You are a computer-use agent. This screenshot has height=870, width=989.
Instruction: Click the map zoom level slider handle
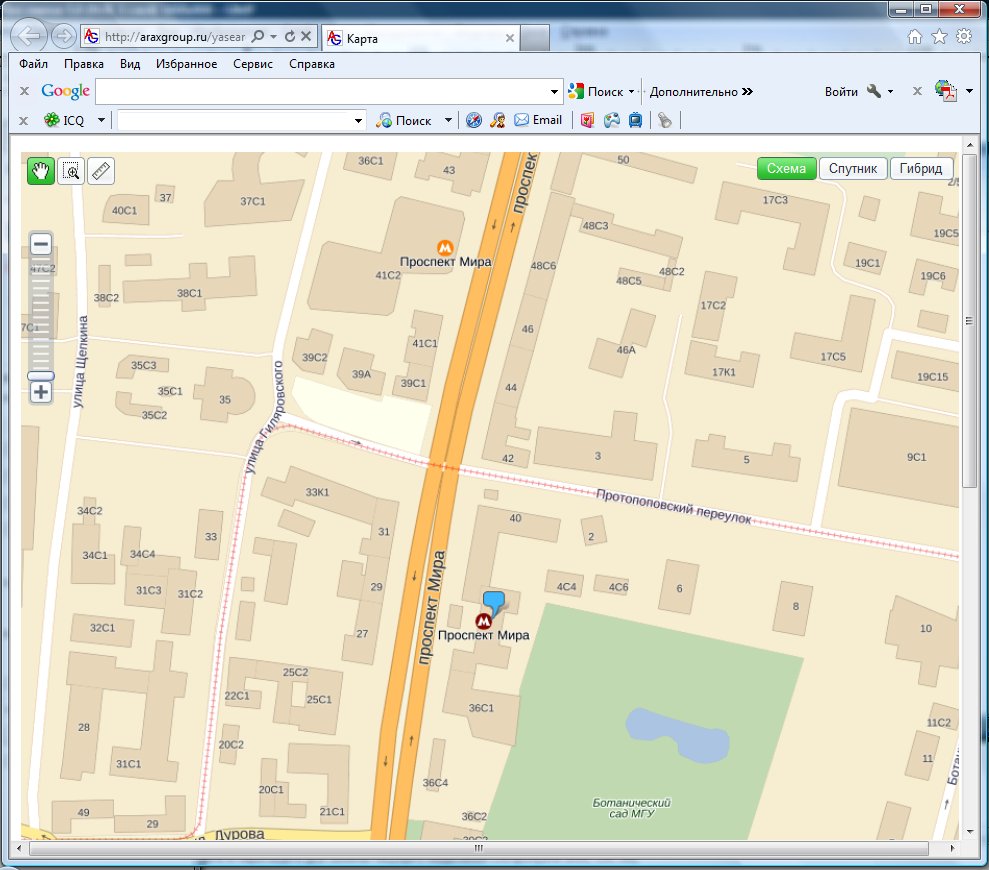[41, 376]
